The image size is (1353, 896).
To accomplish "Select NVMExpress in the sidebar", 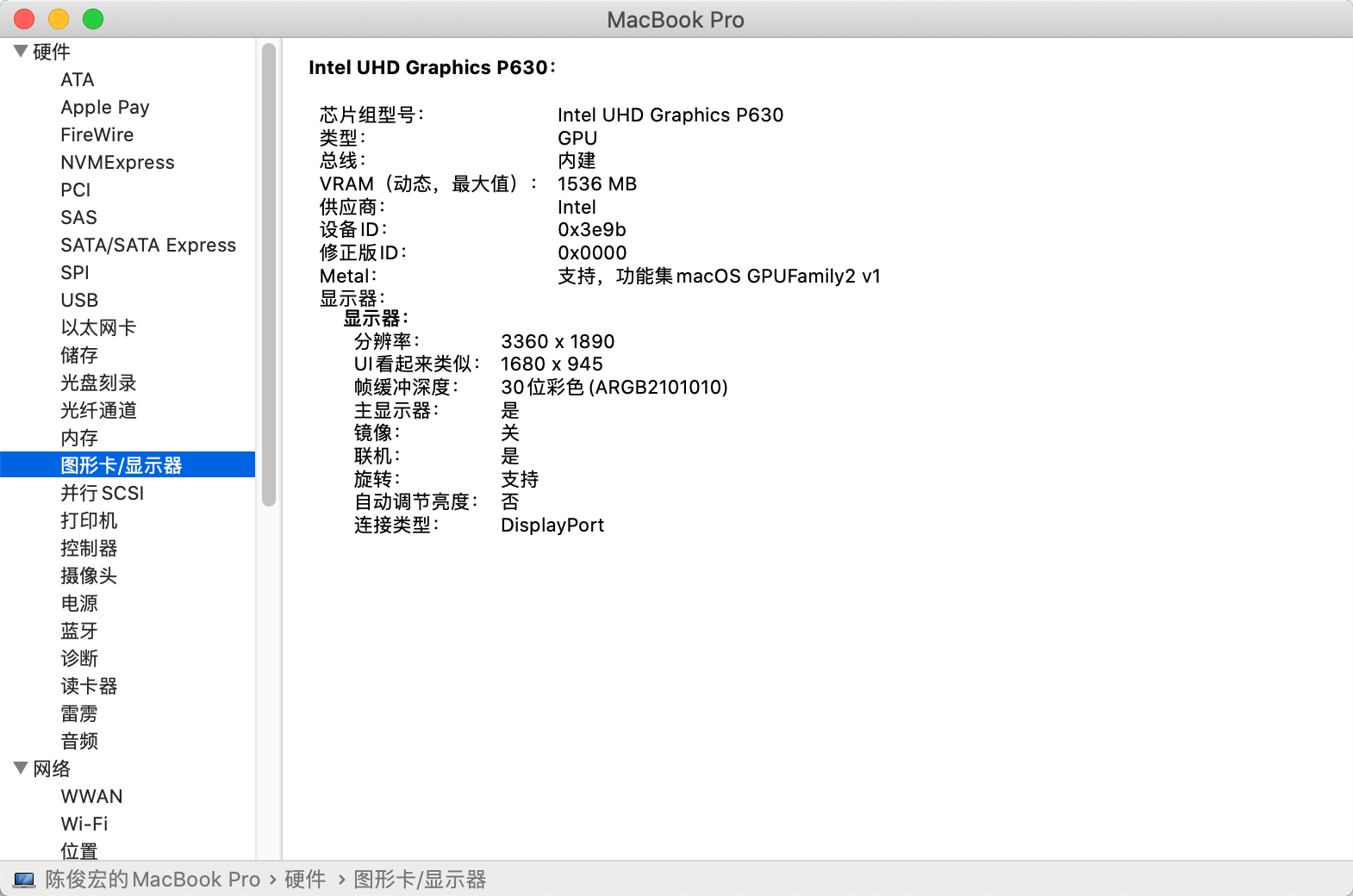I will tap(117, 163).
